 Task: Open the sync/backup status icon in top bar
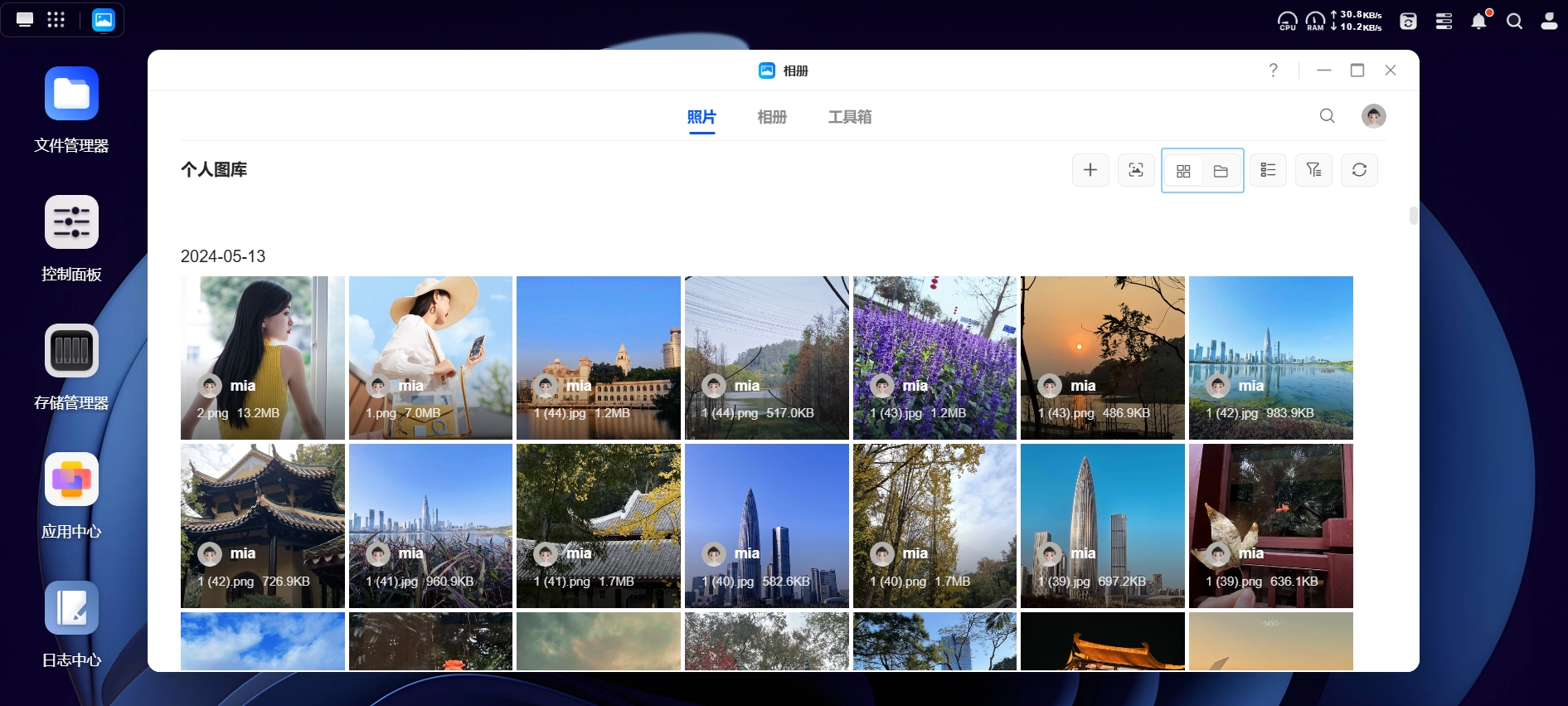(x=1408, y=22)
